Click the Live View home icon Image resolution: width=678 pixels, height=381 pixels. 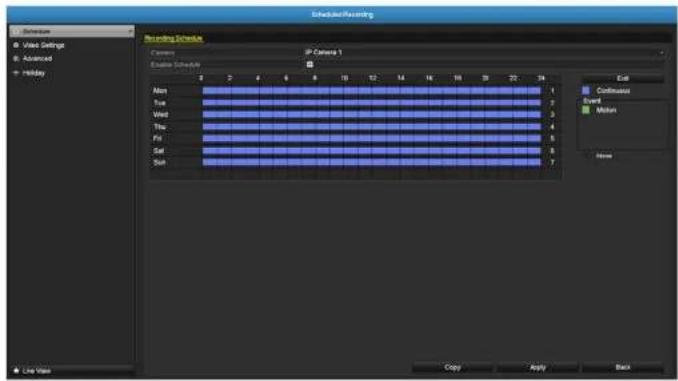click(x=16, y=371)
